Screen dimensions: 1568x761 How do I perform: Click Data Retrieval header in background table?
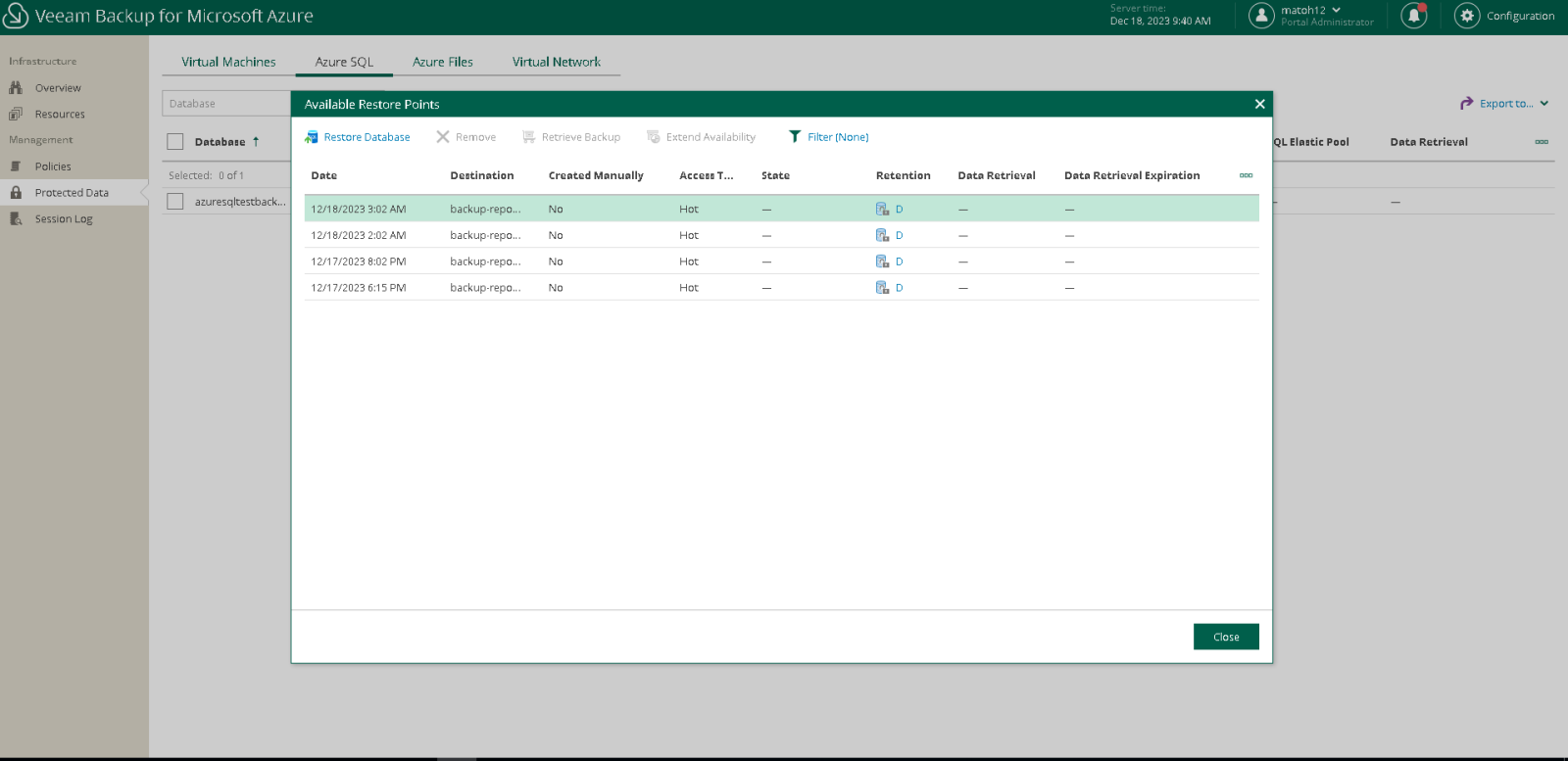click(x=1429, y=142)
